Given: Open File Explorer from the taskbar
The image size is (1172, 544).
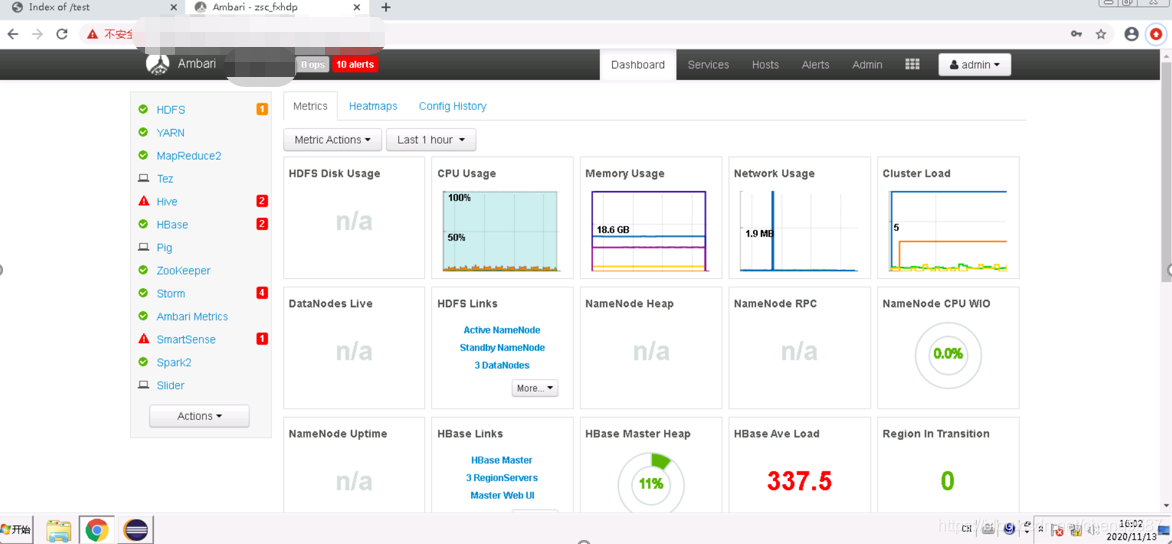Looking at the screenshot, I should tap(58, 530).
